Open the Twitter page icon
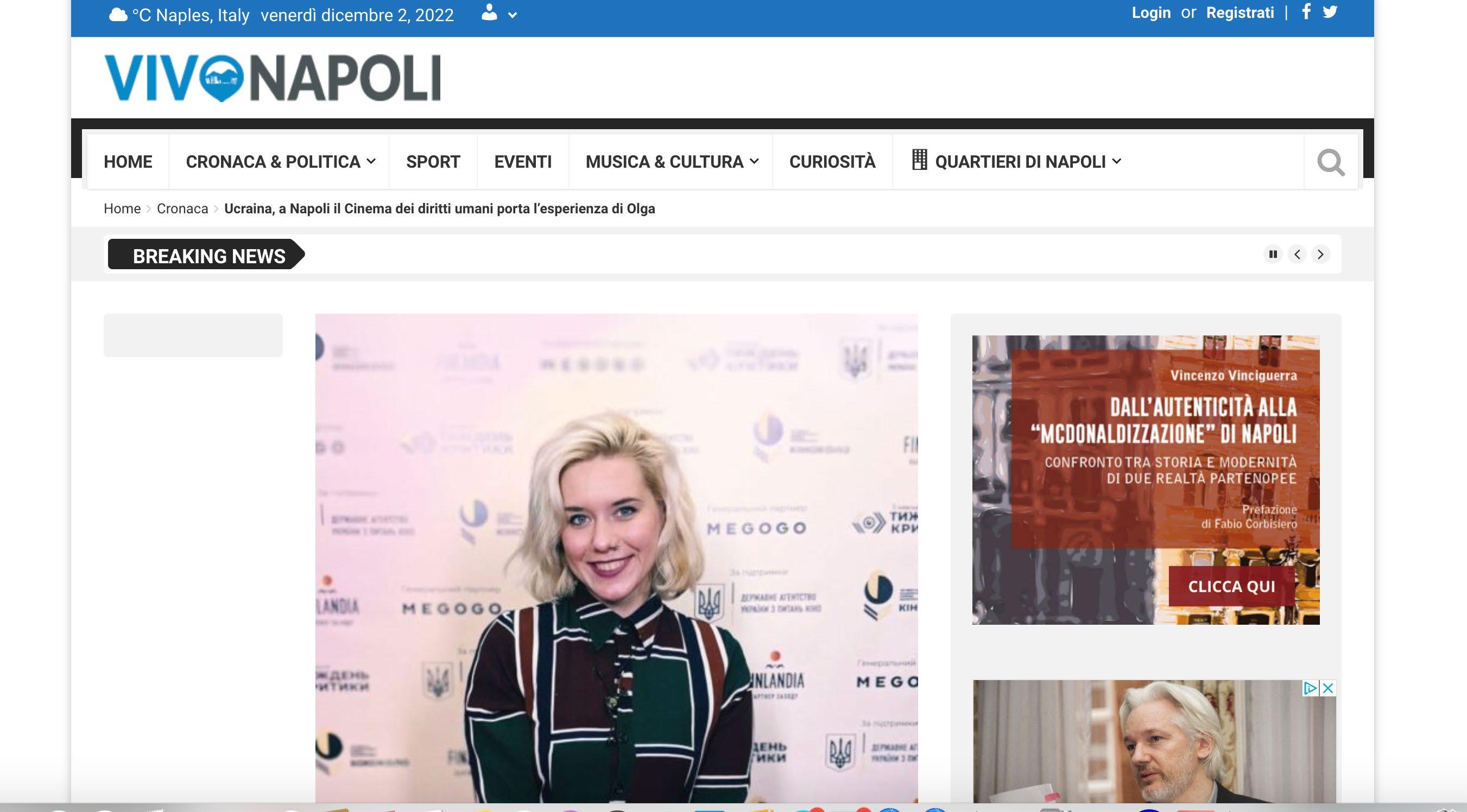This screenshot has width=1467, height=812. click(x=1330, y=12)
